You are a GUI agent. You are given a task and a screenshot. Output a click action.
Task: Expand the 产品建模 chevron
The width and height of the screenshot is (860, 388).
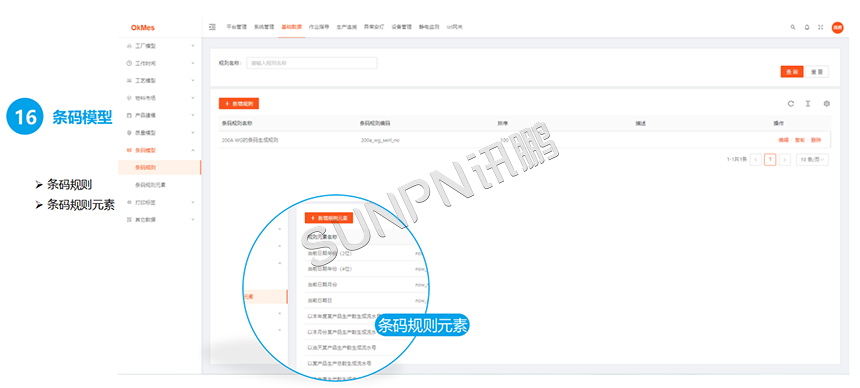[193, 115]
